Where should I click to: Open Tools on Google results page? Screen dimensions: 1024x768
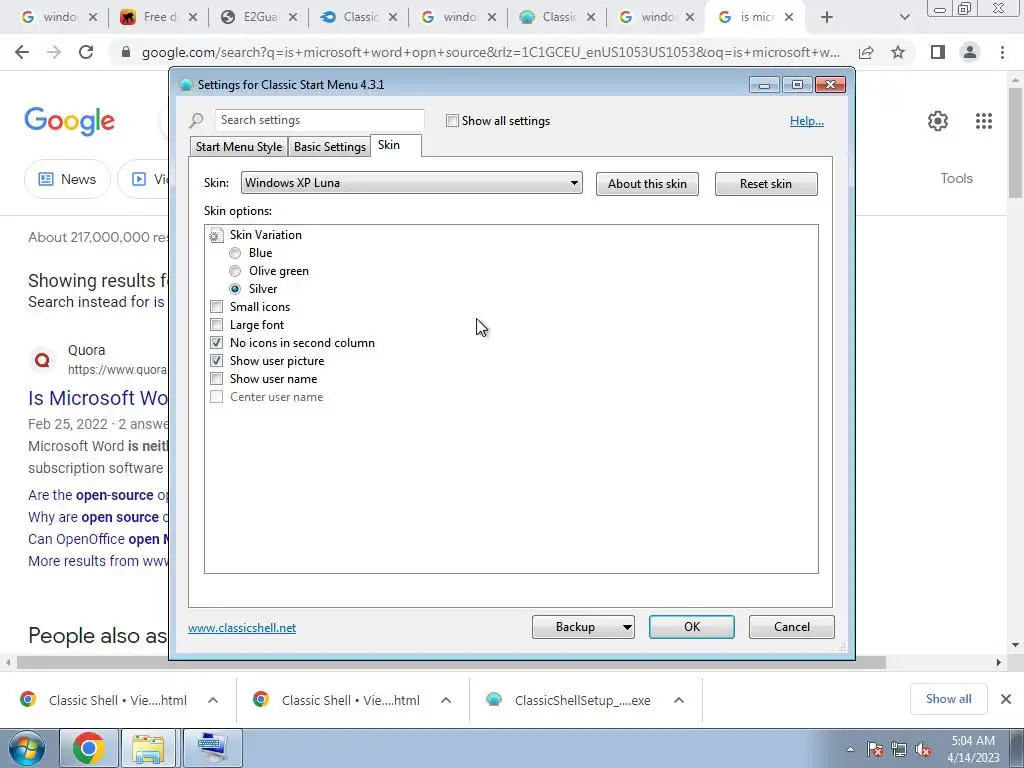[x=956, y=178]
